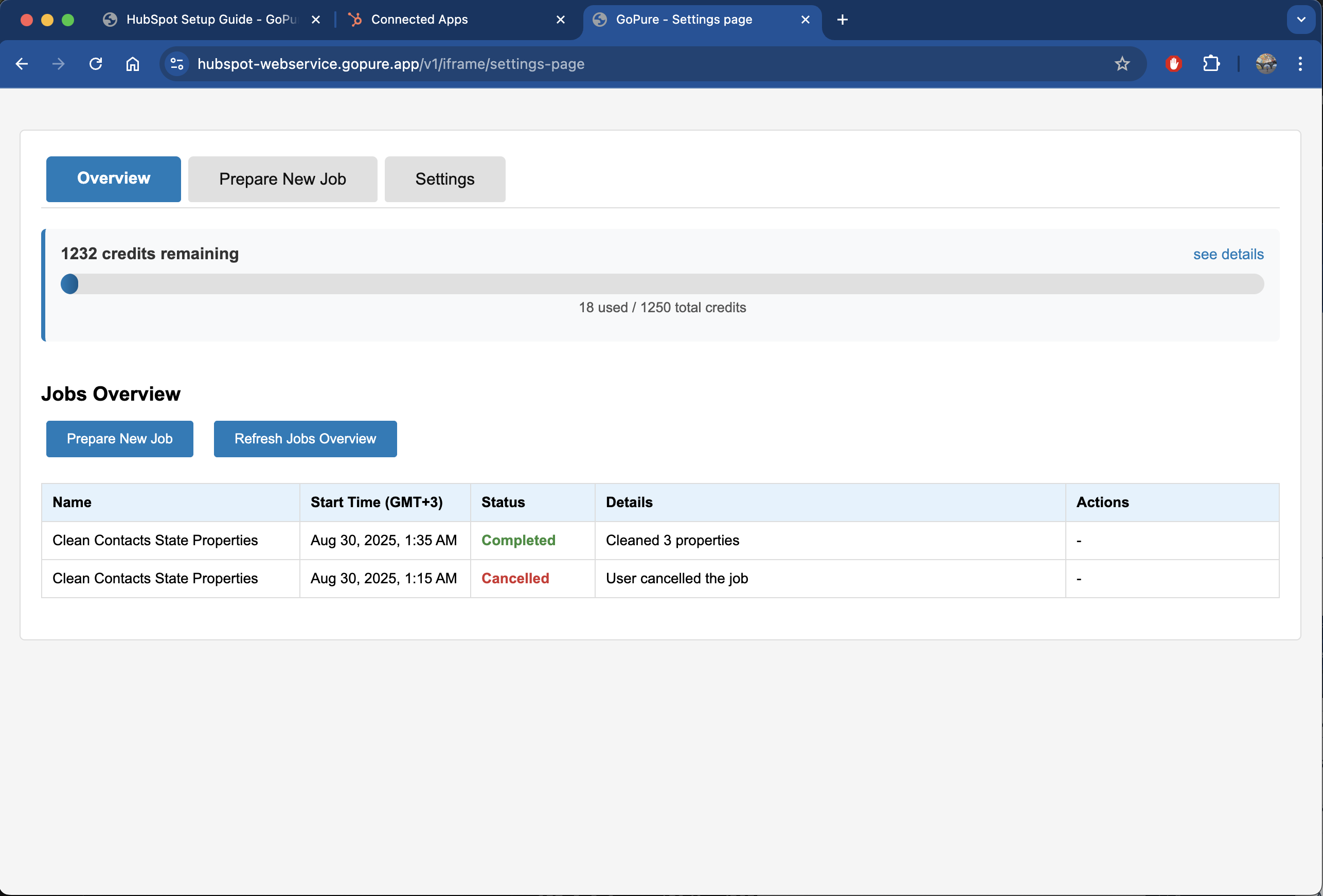Go to the browser home icon
This screenshot has height=896, width=1323.
132,64
